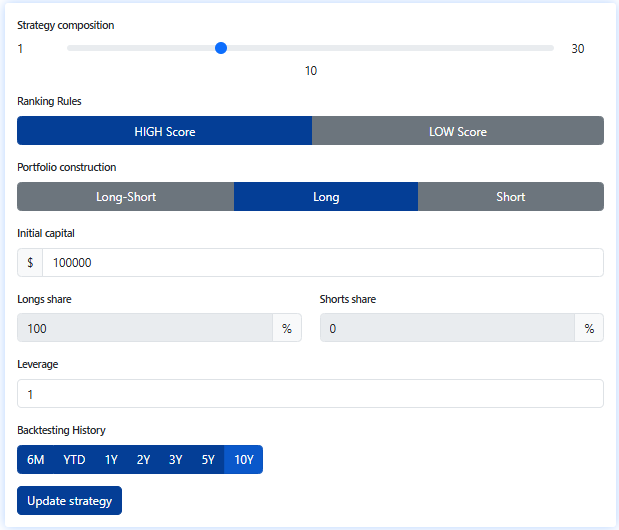619x530 pixels.
Task: Click the Strategy composition slider handle
Action: 221,48
